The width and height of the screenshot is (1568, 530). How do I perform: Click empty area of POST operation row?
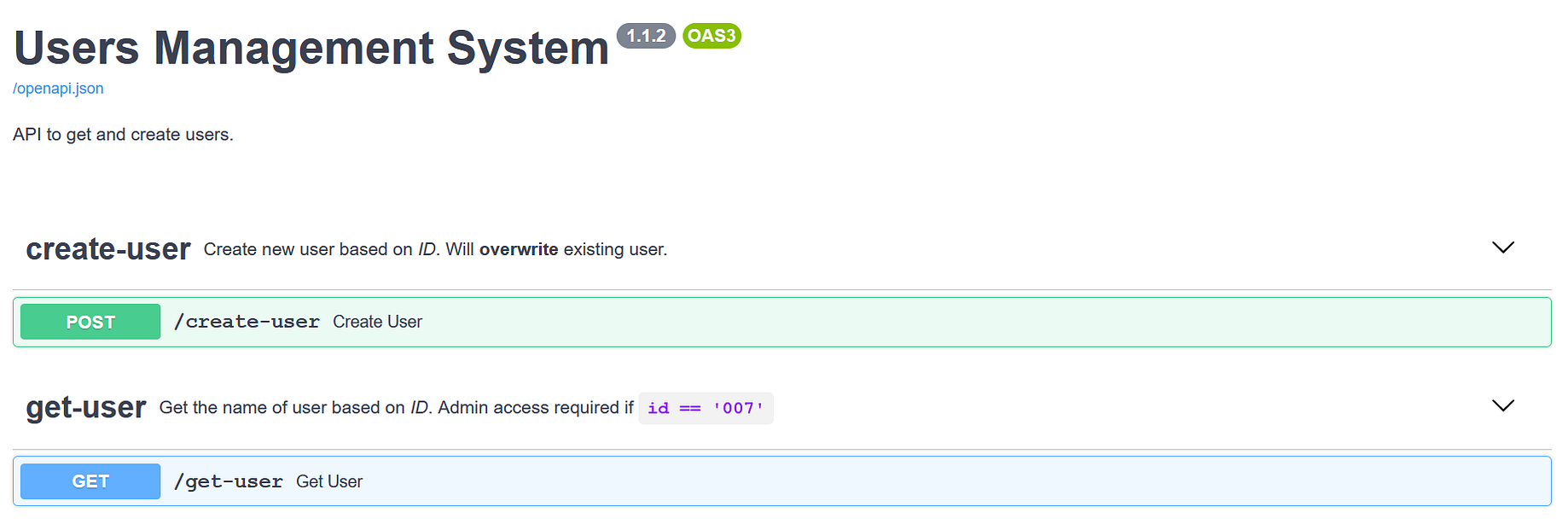click(981, 322)
